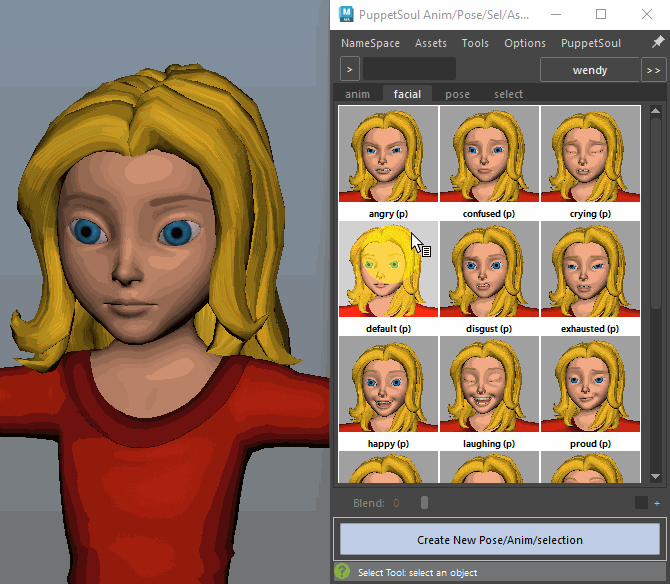Click the dark path input field
The height and width of the screenshot is (584, 670).
click(409, 69)
